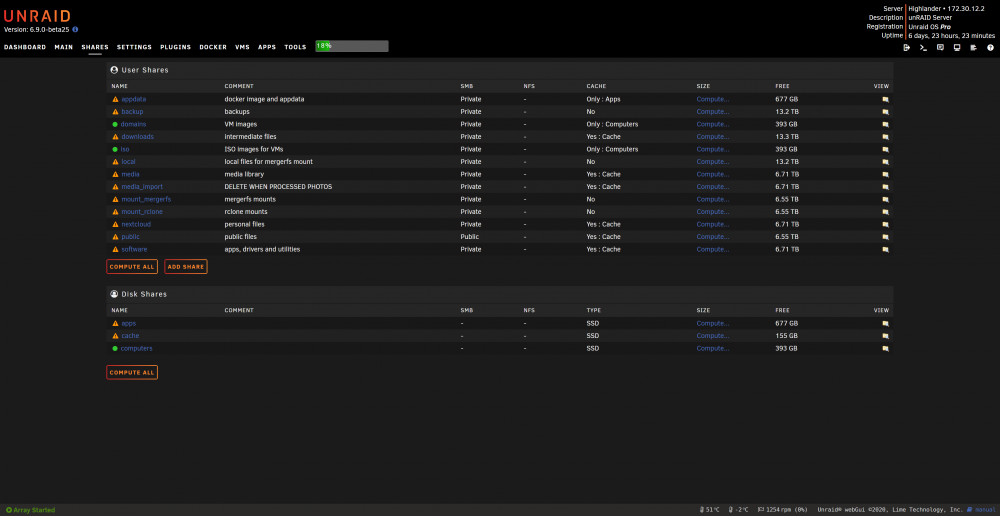Open the downloads share link

137,136
